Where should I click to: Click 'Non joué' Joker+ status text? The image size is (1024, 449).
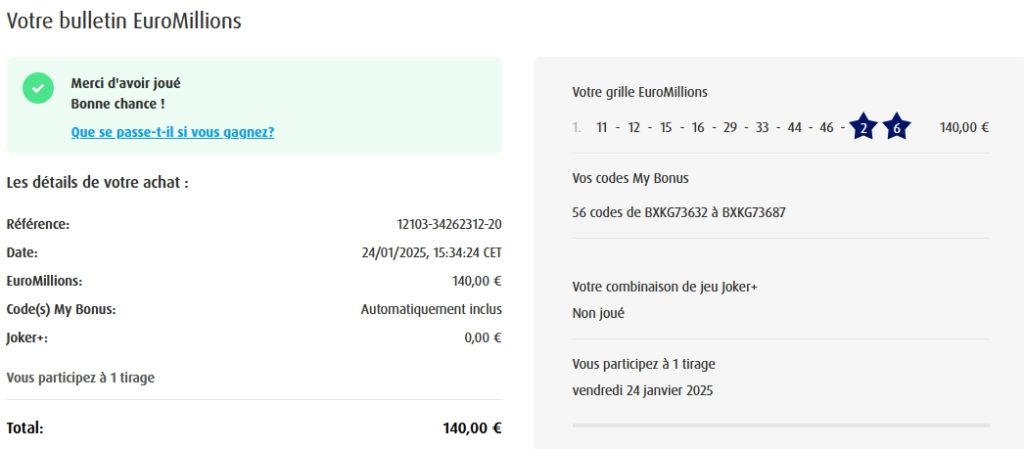[x=598, y=313]
